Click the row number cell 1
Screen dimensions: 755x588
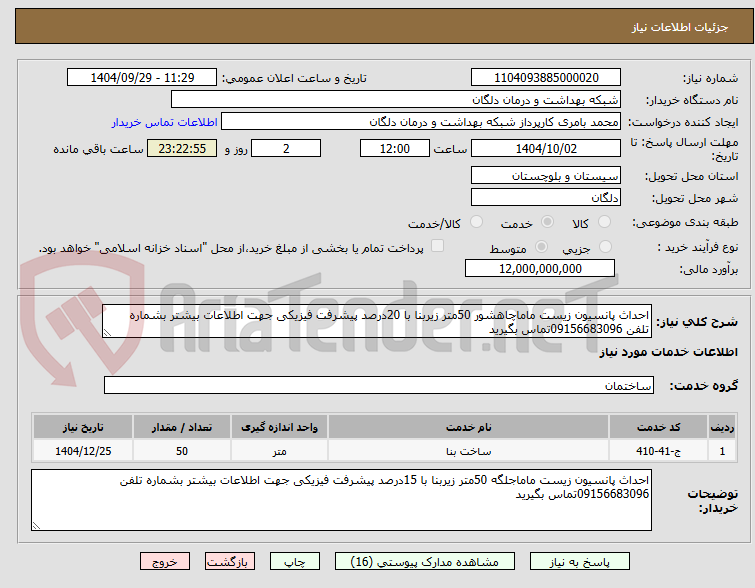point(722,451)
